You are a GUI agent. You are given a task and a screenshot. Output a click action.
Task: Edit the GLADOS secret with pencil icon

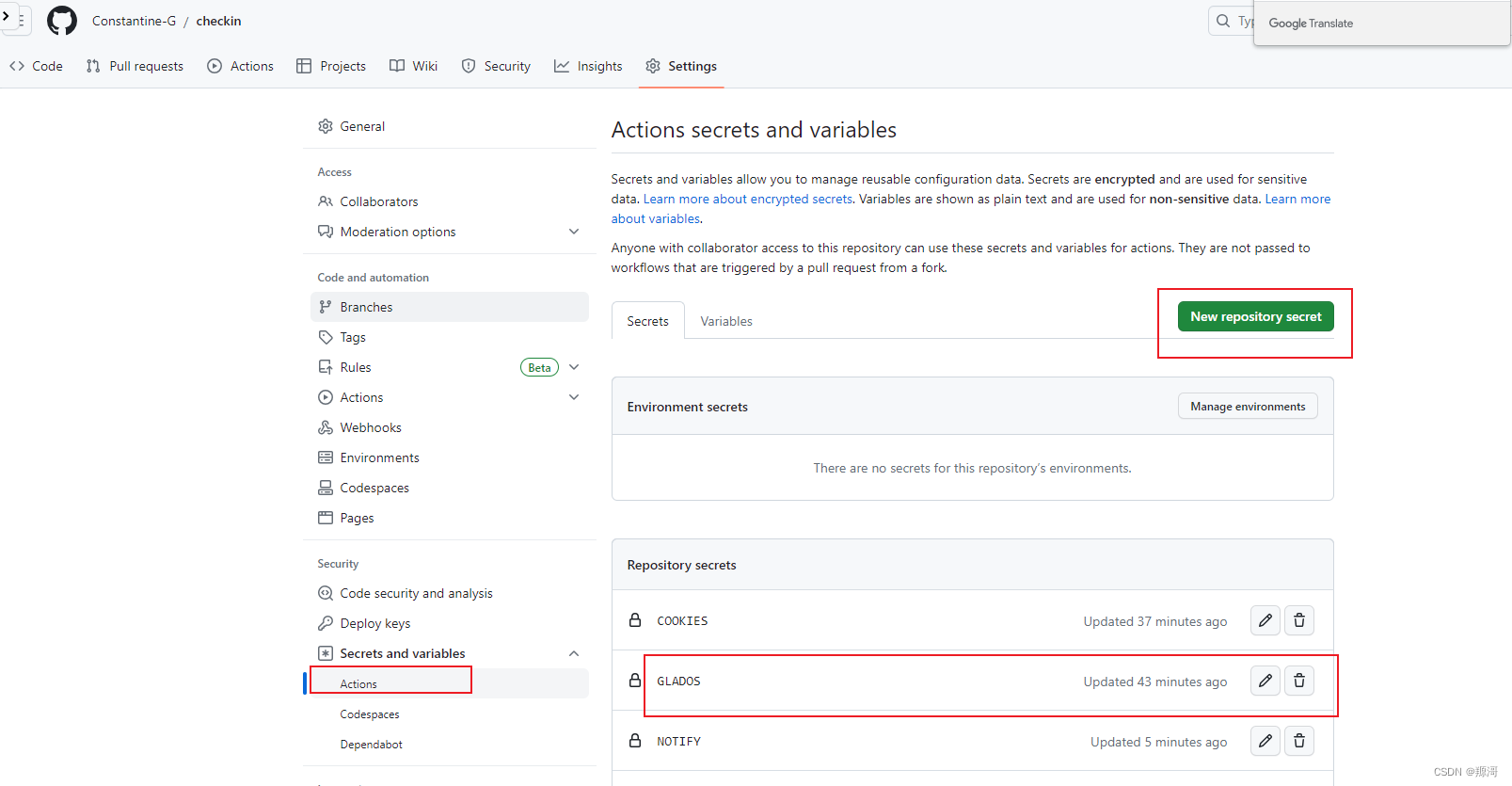(1265, 681)
